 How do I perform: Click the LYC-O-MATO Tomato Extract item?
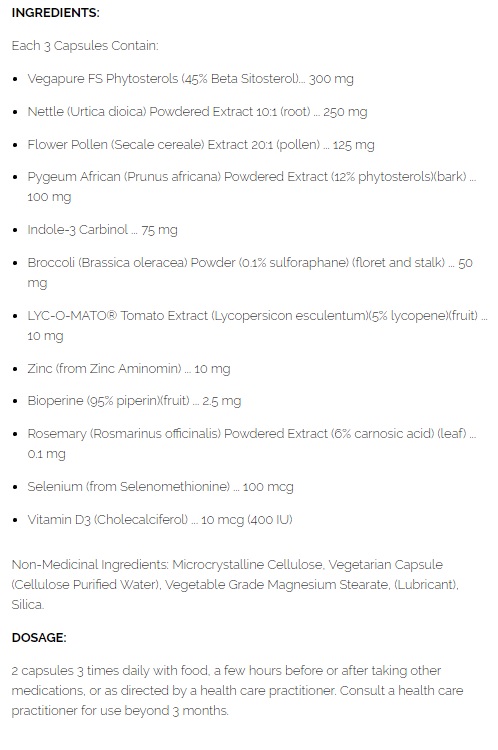tap(257, 326)
